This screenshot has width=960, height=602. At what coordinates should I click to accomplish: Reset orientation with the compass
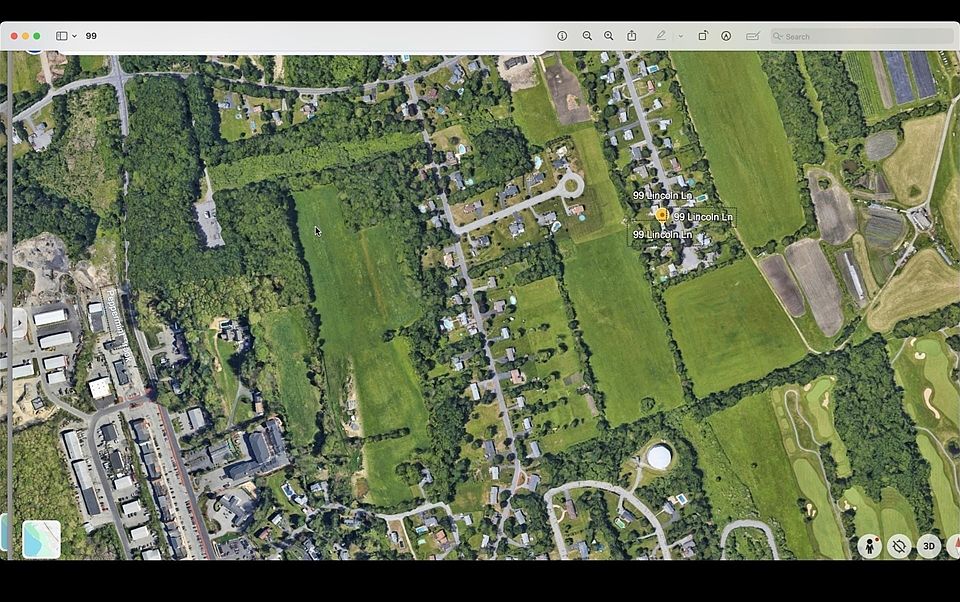click(x=953, y=546)
